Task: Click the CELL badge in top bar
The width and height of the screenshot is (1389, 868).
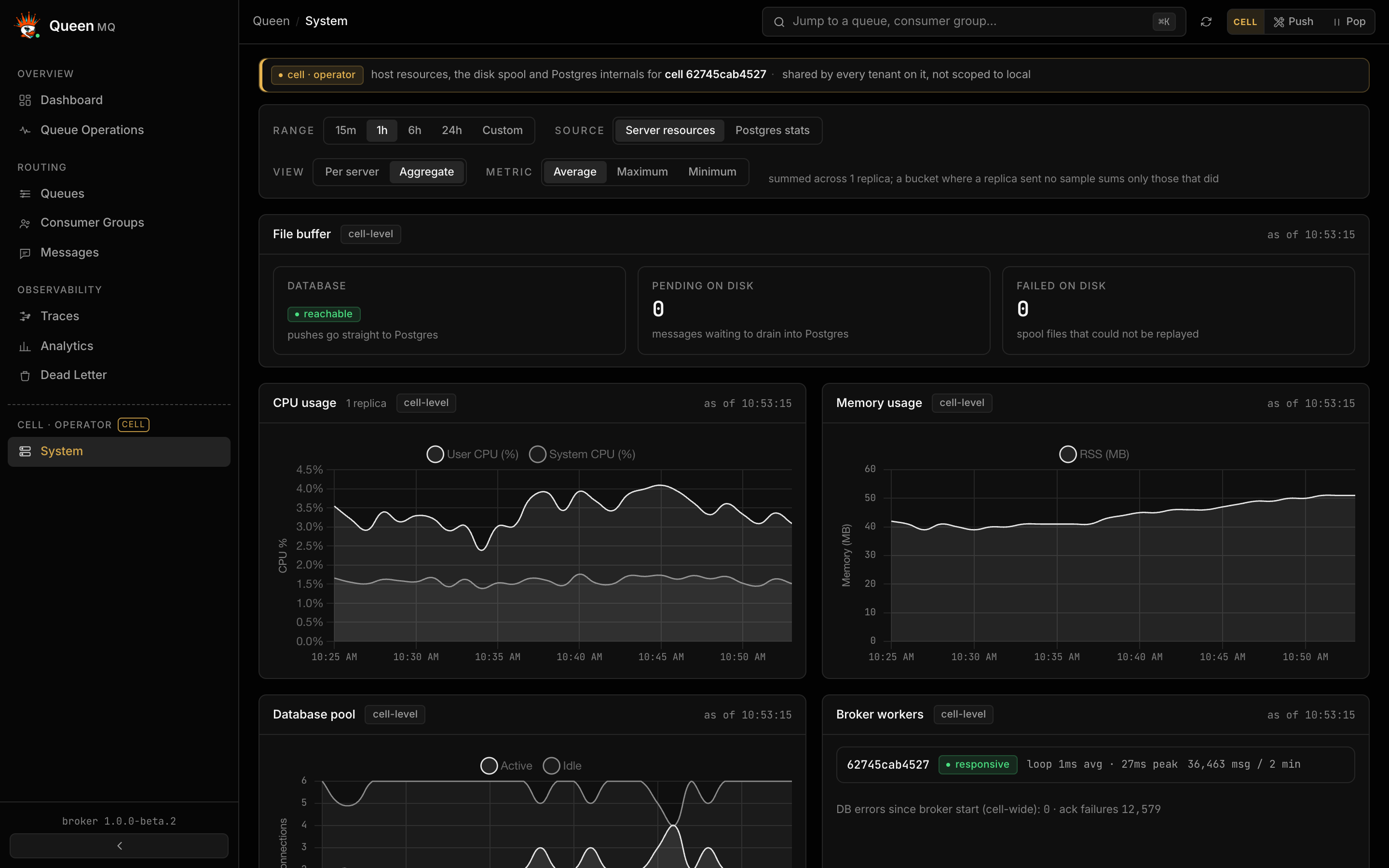Action: [1245, 22]
